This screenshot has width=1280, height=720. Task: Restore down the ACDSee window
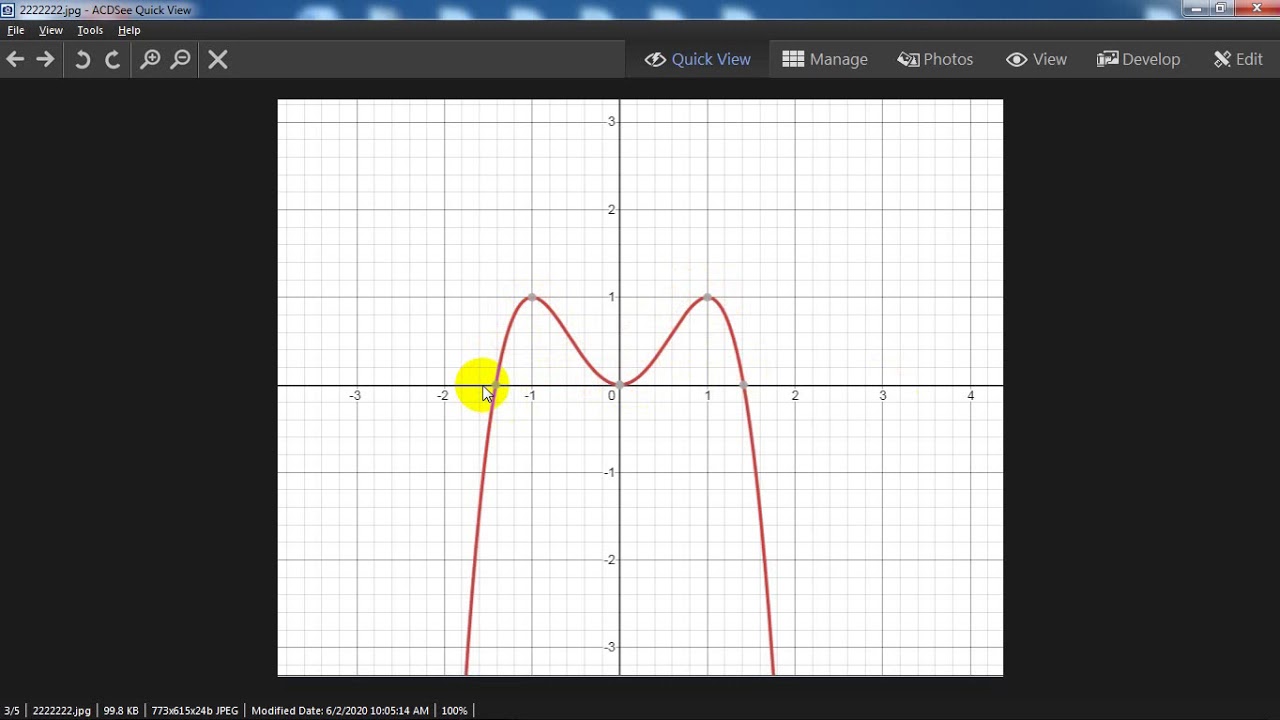click(1221, 9)
